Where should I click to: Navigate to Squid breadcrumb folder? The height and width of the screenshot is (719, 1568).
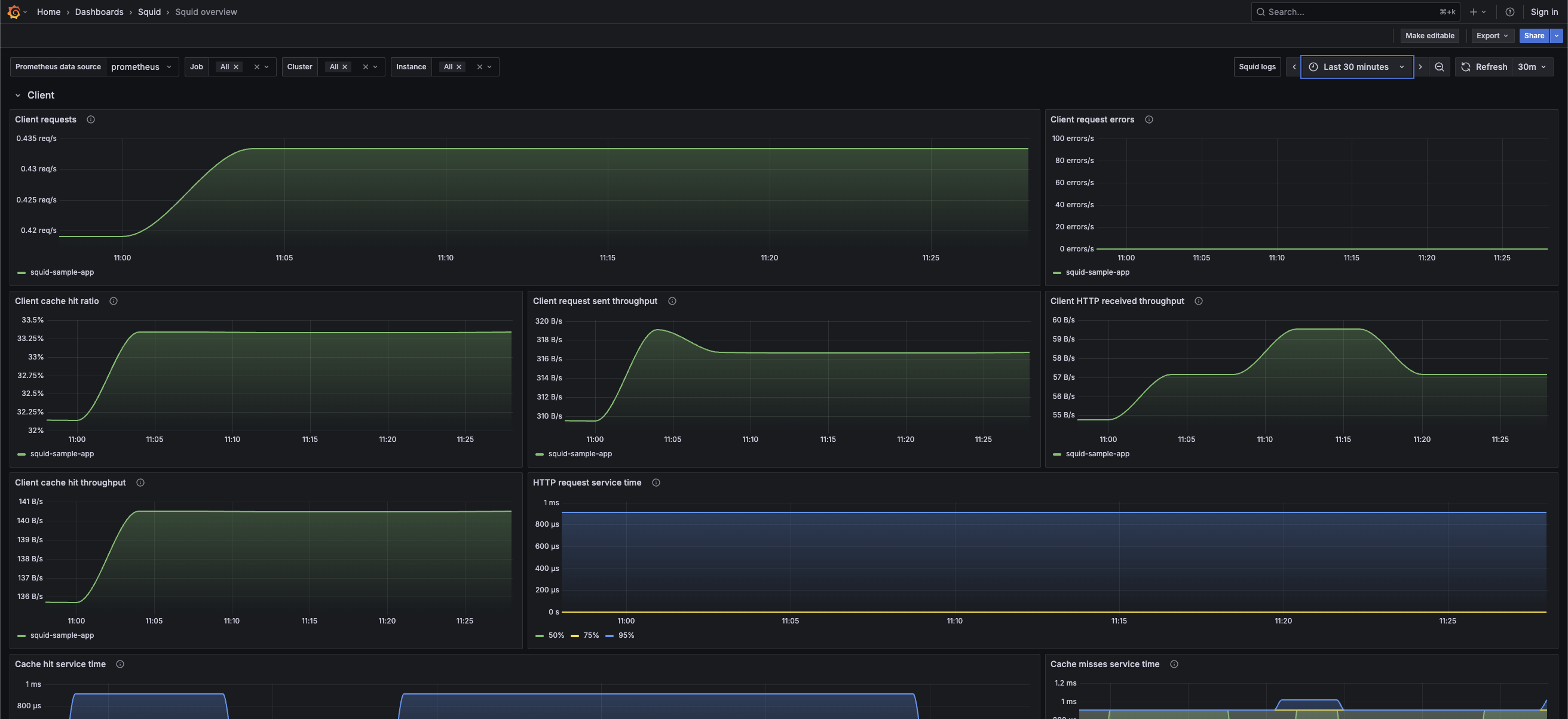(x=149, y=11)
